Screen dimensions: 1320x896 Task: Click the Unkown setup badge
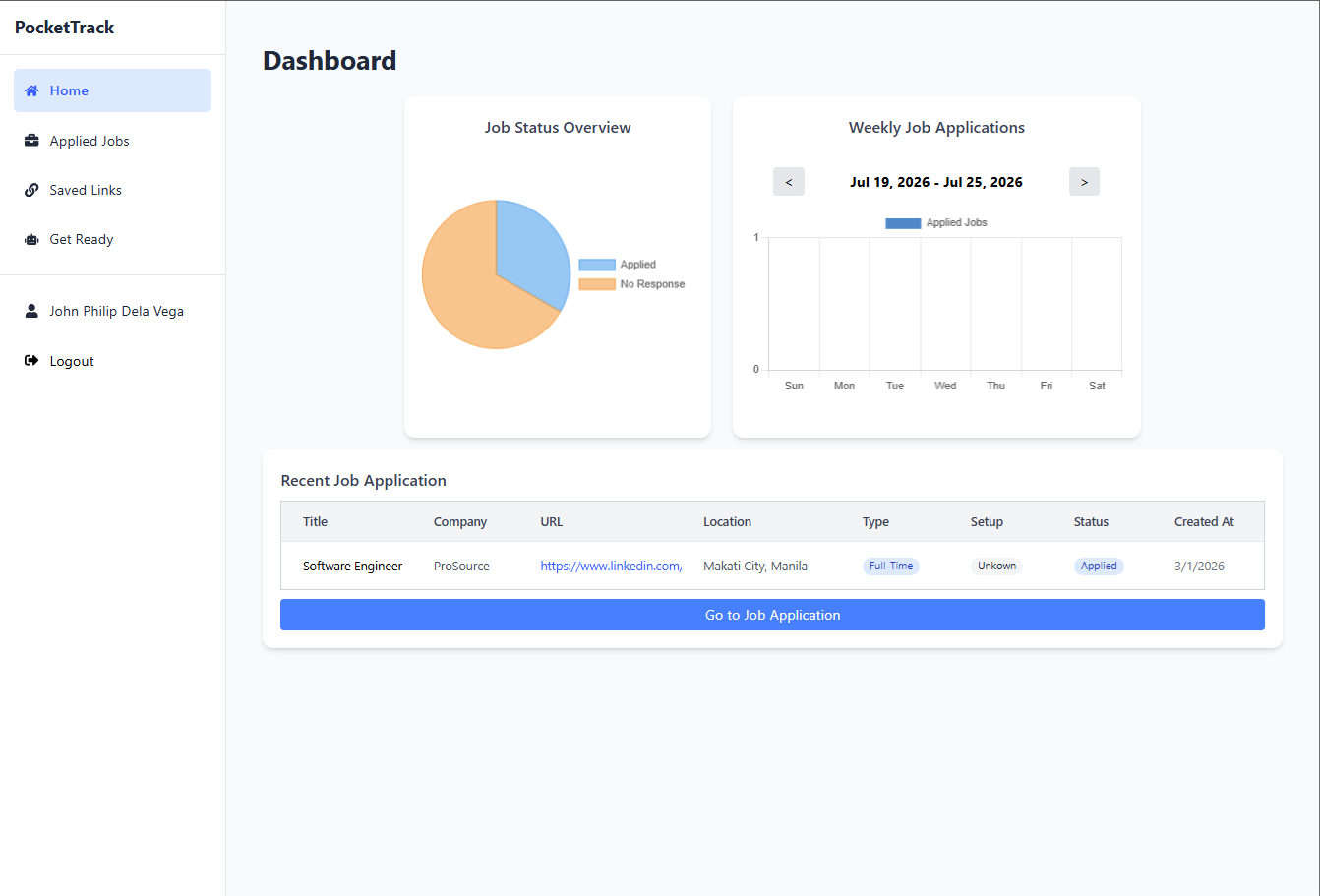tap(996, 566)
